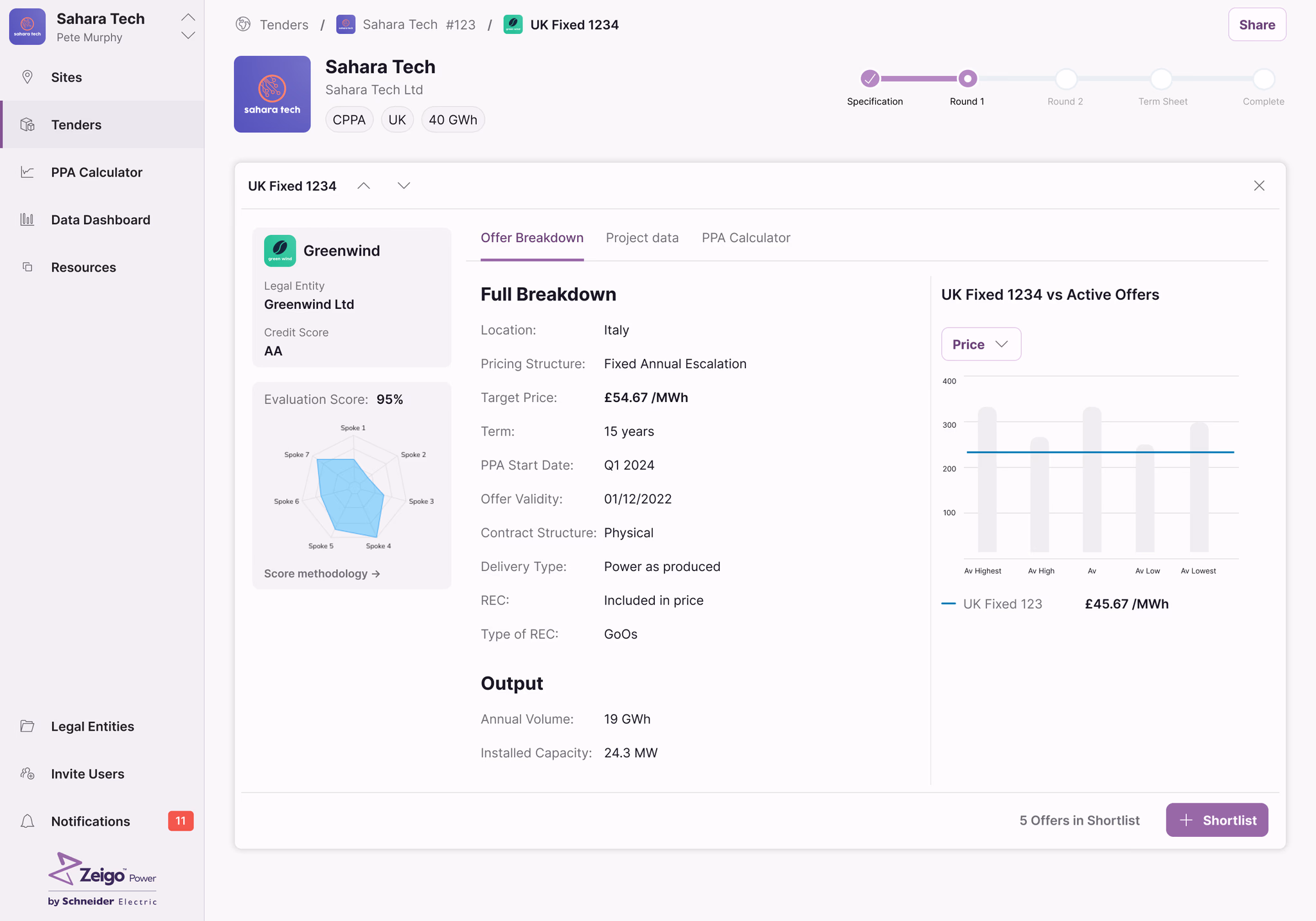Click the Sahara Tech breadcrumb logo icon
Viewport: 1316px width, 921px height.
click(x=346, y=24)
